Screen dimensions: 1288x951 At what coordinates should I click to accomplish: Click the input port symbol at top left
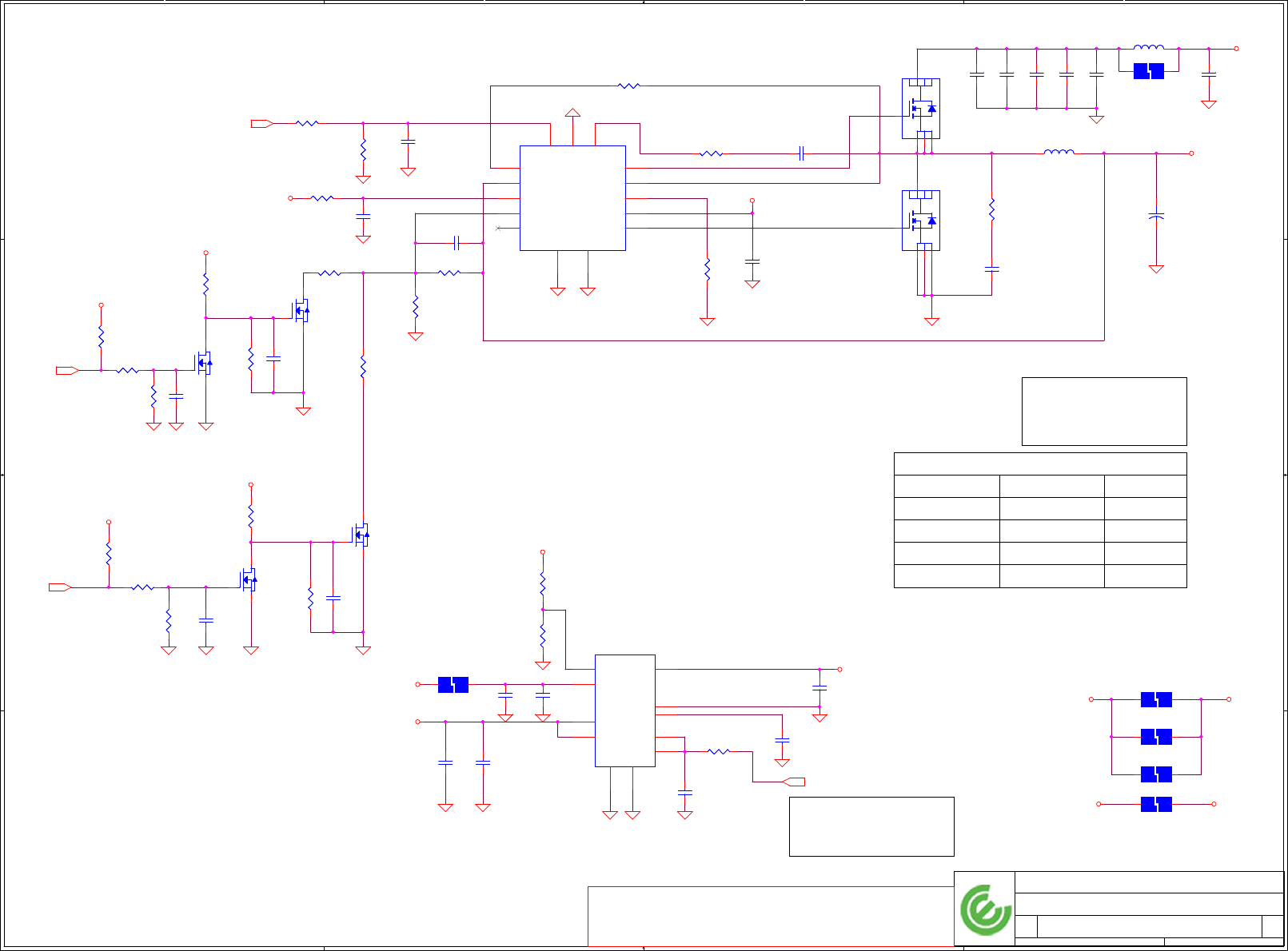262,123
